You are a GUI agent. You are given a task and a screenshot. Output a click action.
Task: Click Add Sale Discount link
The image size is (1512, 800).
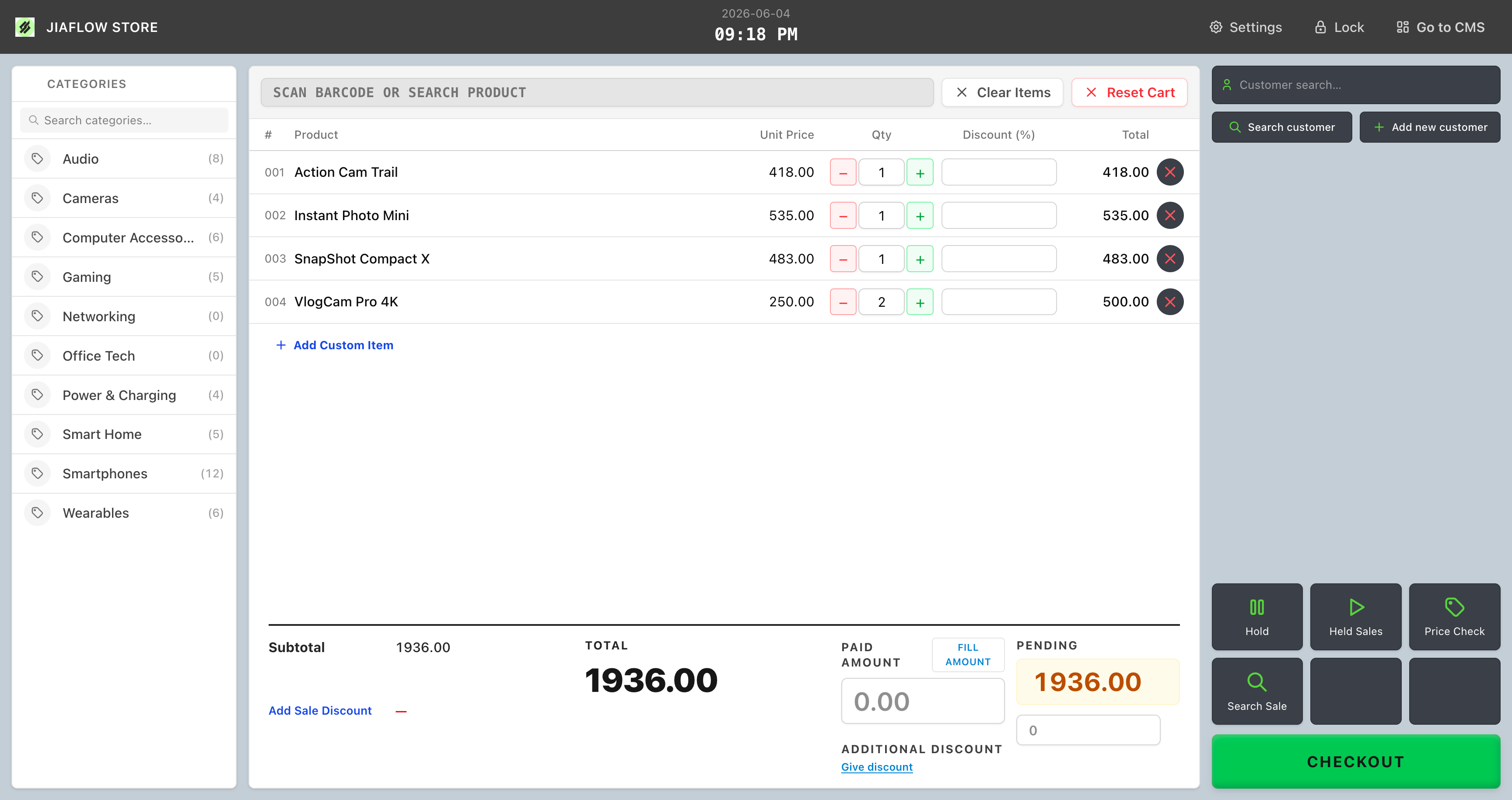(x=320, y=710)
